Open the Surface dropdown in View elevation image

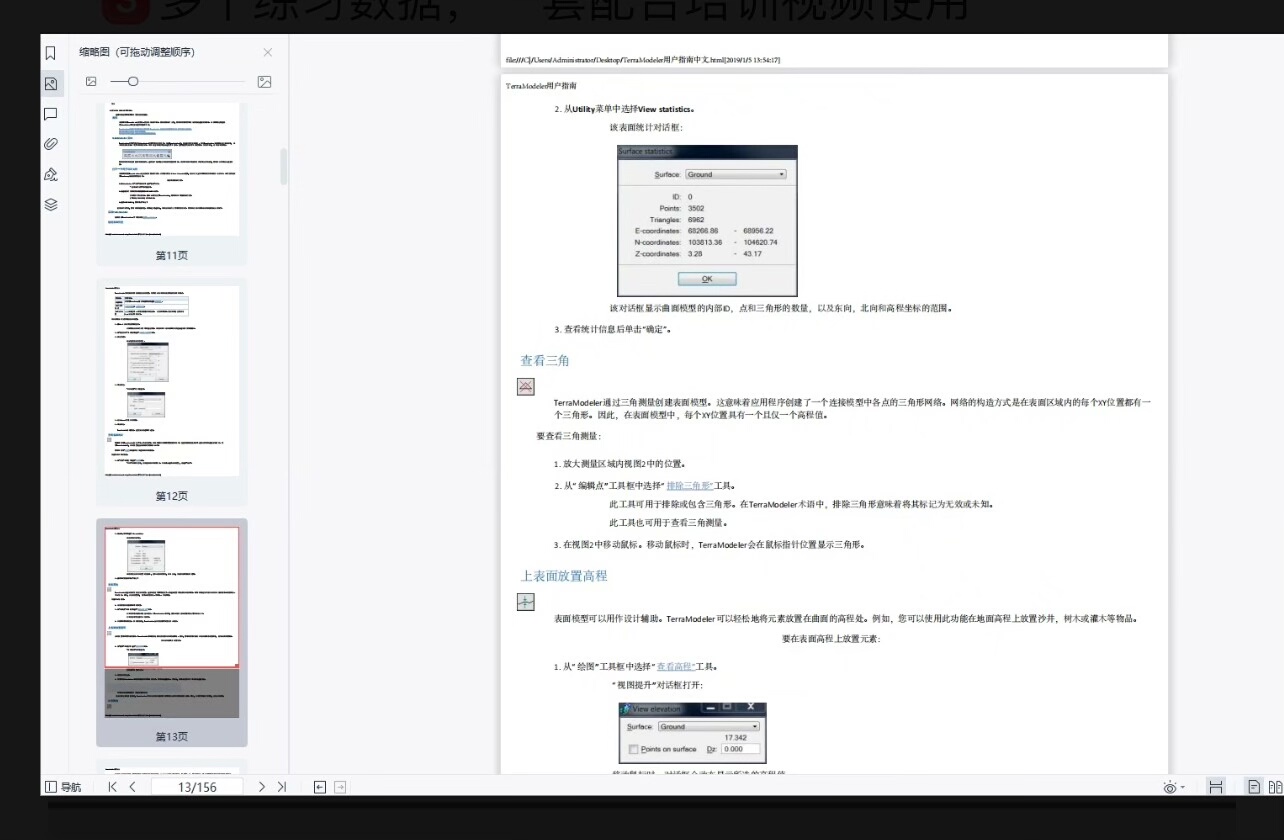(708, 727)
